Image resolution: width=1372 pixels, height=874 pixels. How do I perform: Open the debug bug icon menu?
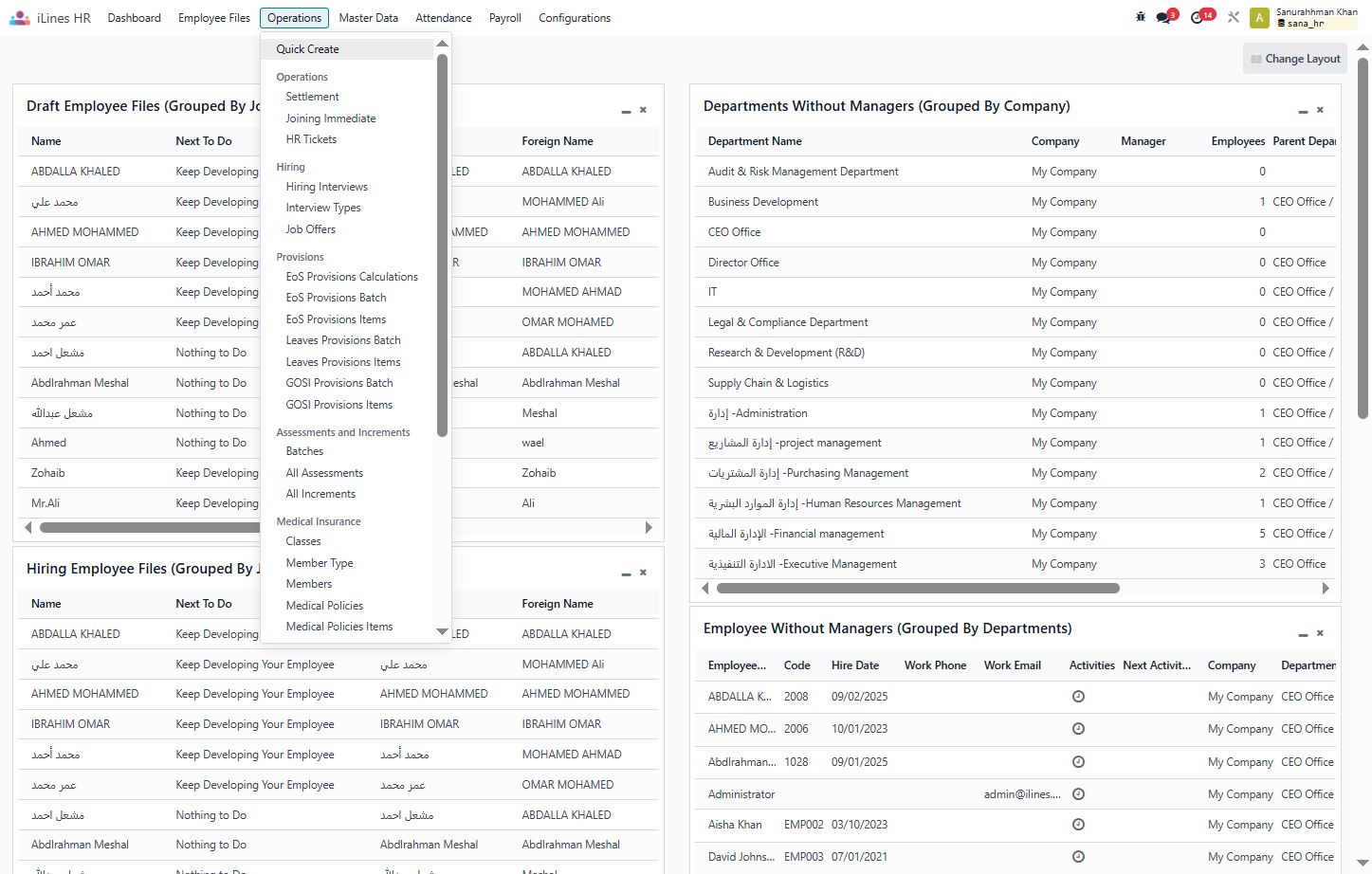click(1141, 17)
